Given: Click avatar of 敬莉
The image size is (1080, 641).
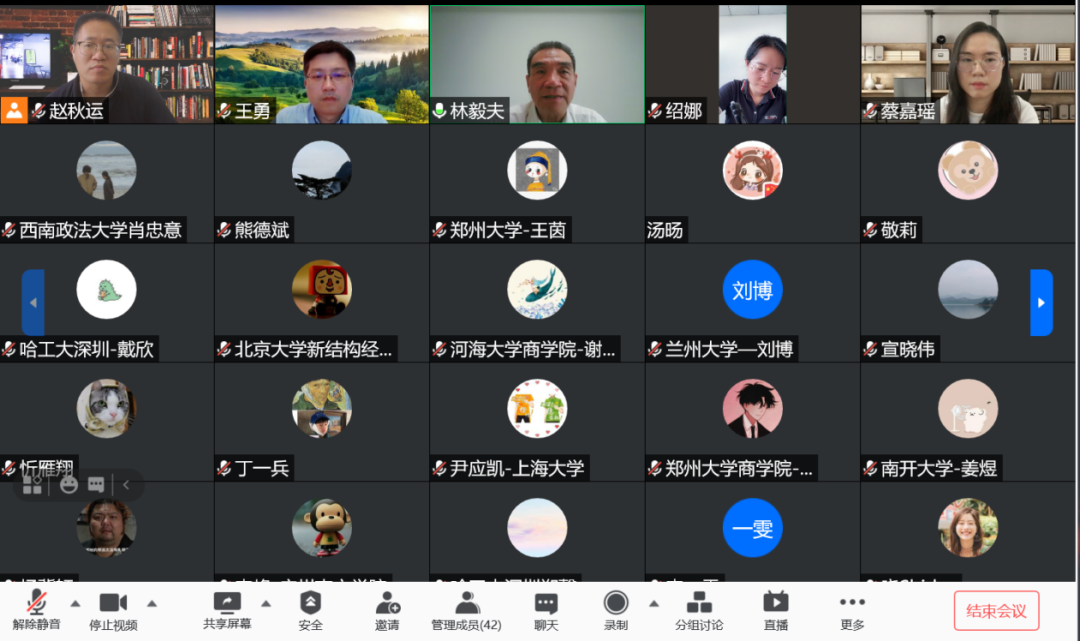Looking at the screenshot, I should tap(968, 170).
